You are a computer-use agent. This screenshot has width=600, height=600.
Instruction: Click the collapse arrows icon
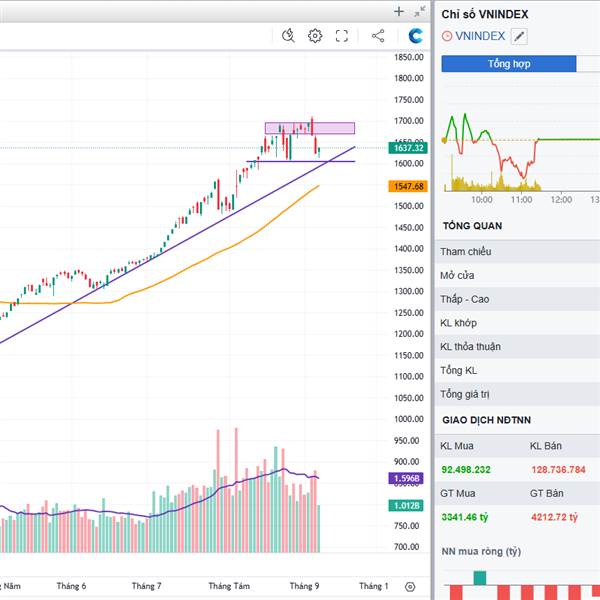420,11
